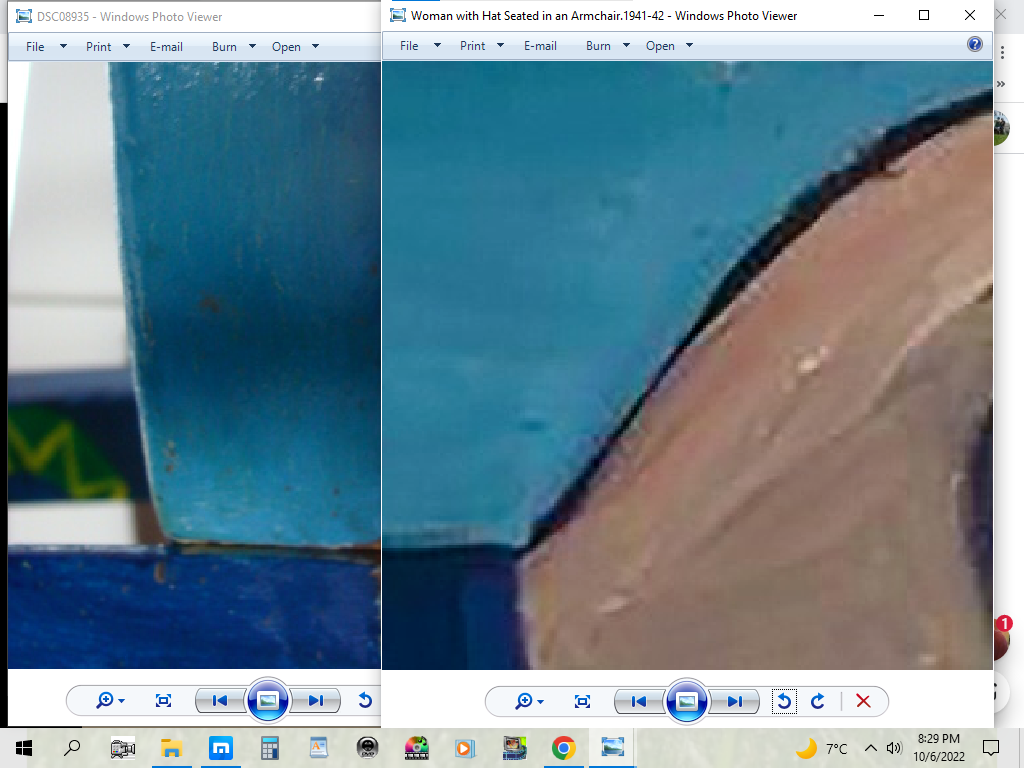The height and width of the screenshot is (768, 1024).
Task: Expand Print dropdown arrow in Woman with Hat window
Action: 500,46
